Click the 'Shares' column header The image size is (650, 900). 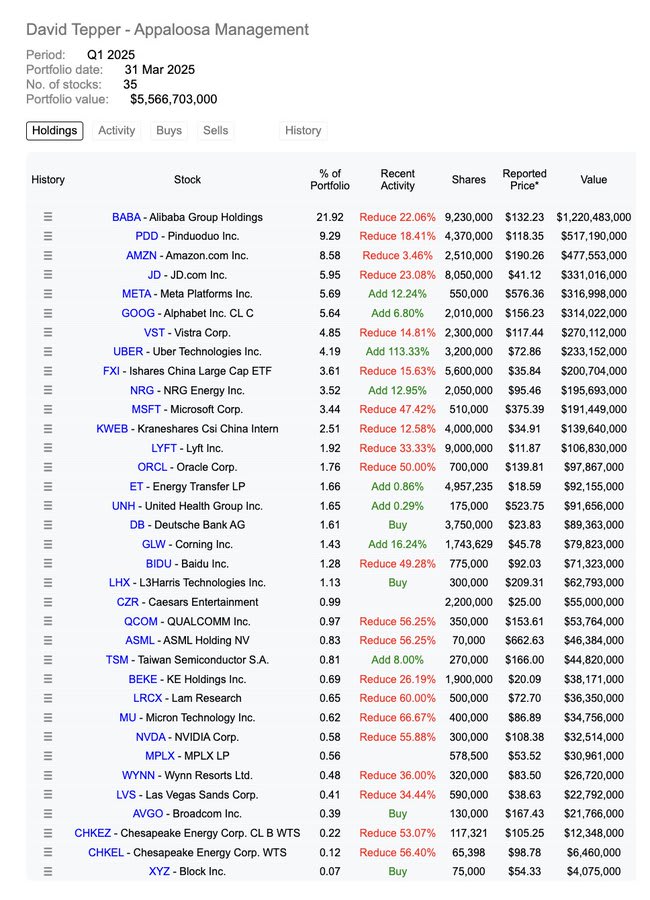(x=469, y=180)
